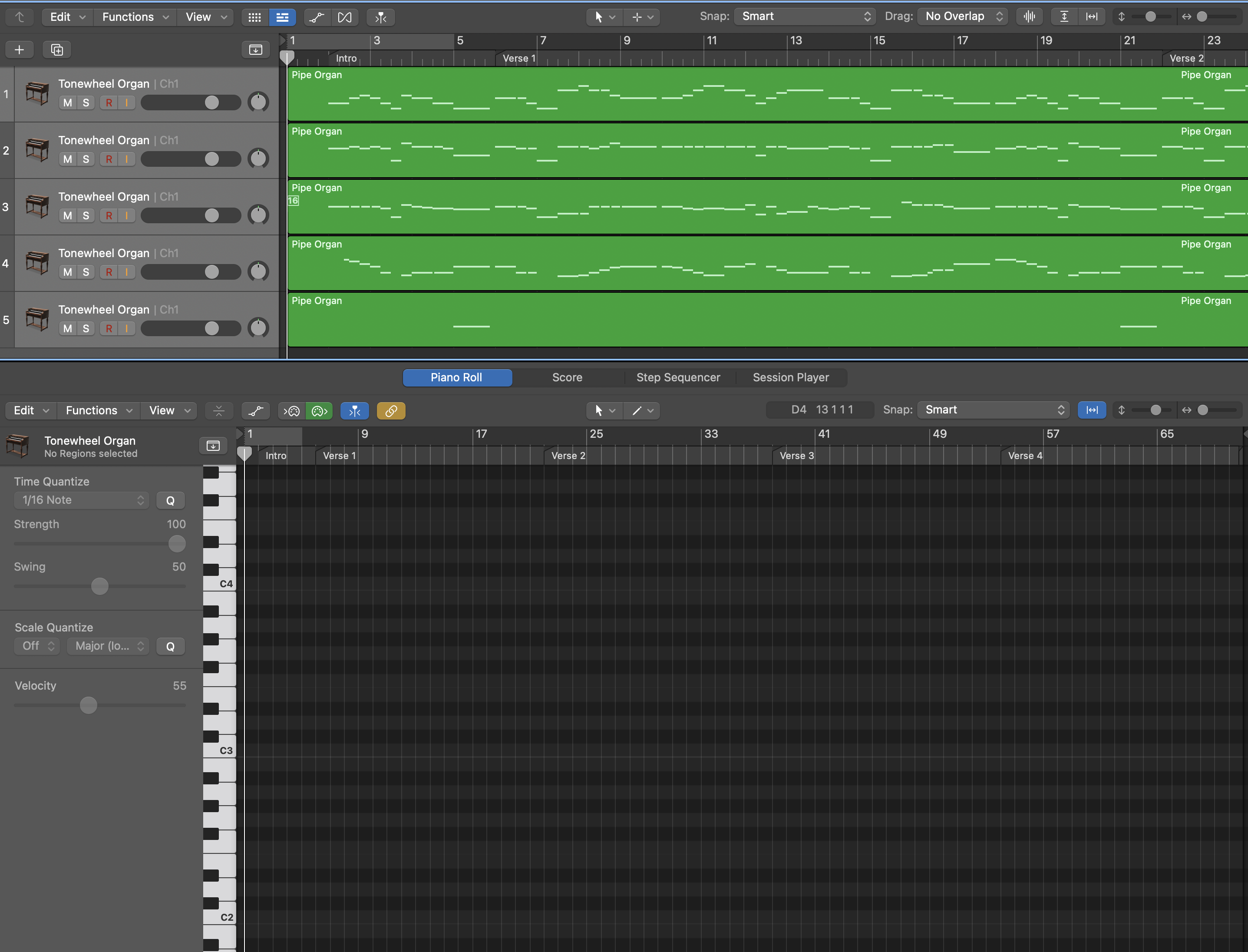Switch to the Step Sequencer tab
This screenshot has height=952, width=1248.
(678, 377)
